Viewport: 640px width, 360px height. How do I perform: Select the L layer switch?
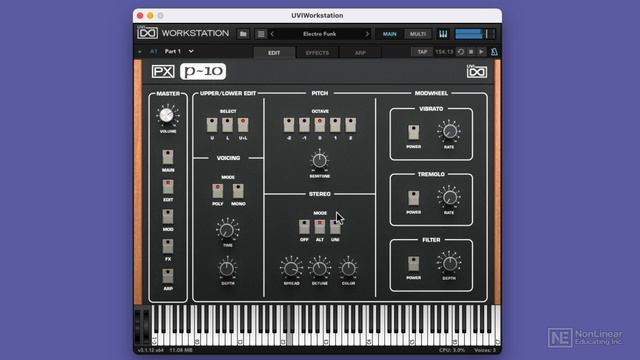point(227,125)
